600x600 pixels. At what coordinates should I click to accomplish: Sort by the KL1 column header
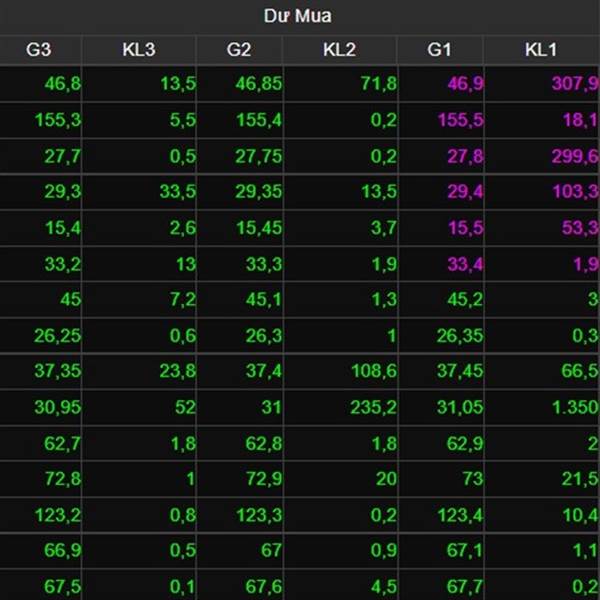(541, 50)
